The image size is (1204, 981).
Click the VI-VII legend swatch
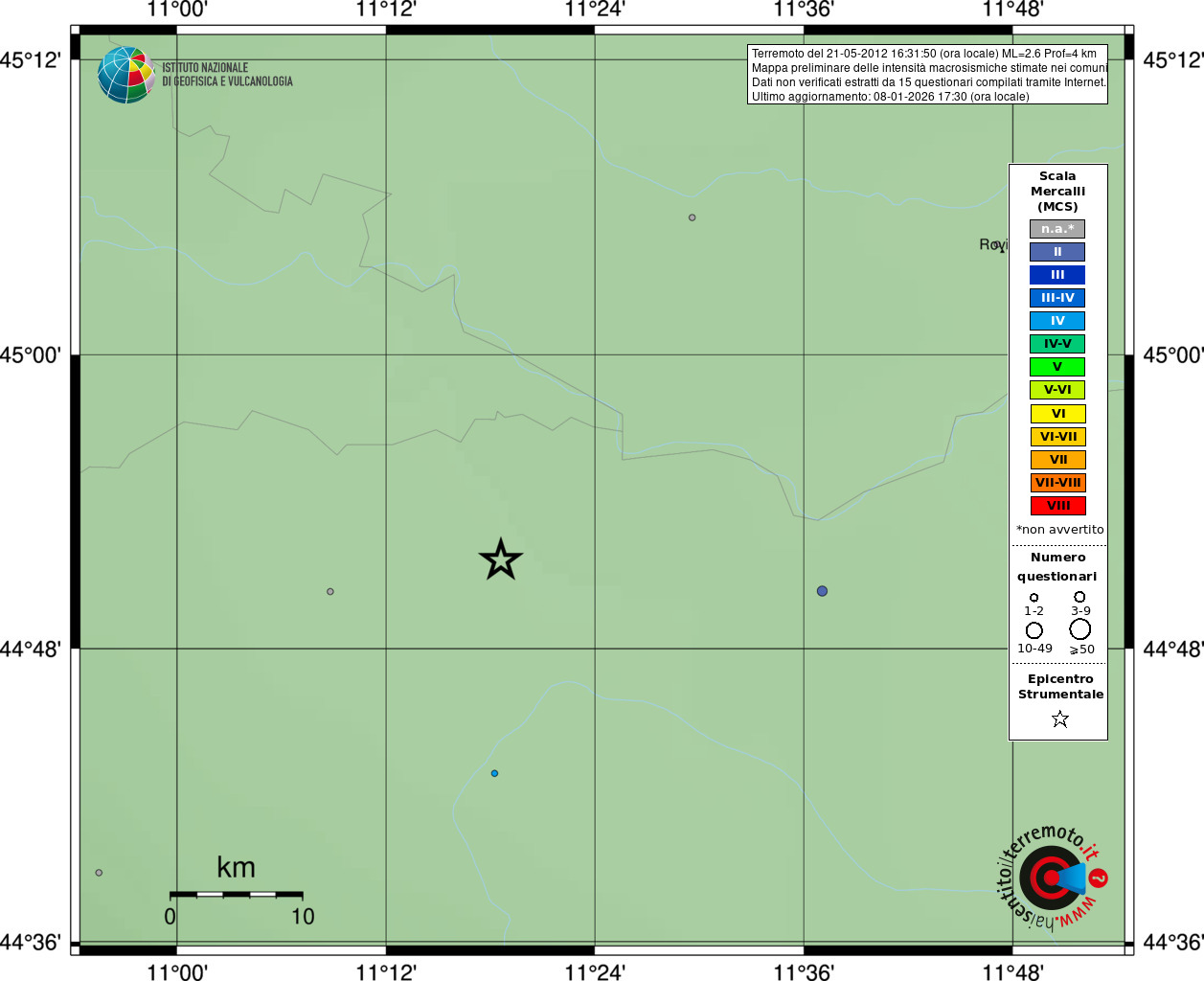(x=1058, y=437)
